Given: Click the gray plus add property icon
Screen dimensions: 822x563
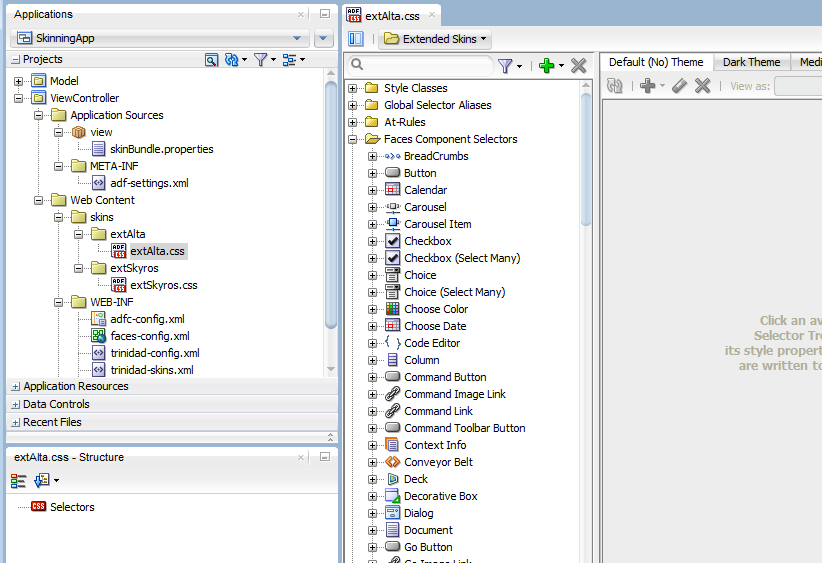Looking at the screenshot, I should [647, 85].
